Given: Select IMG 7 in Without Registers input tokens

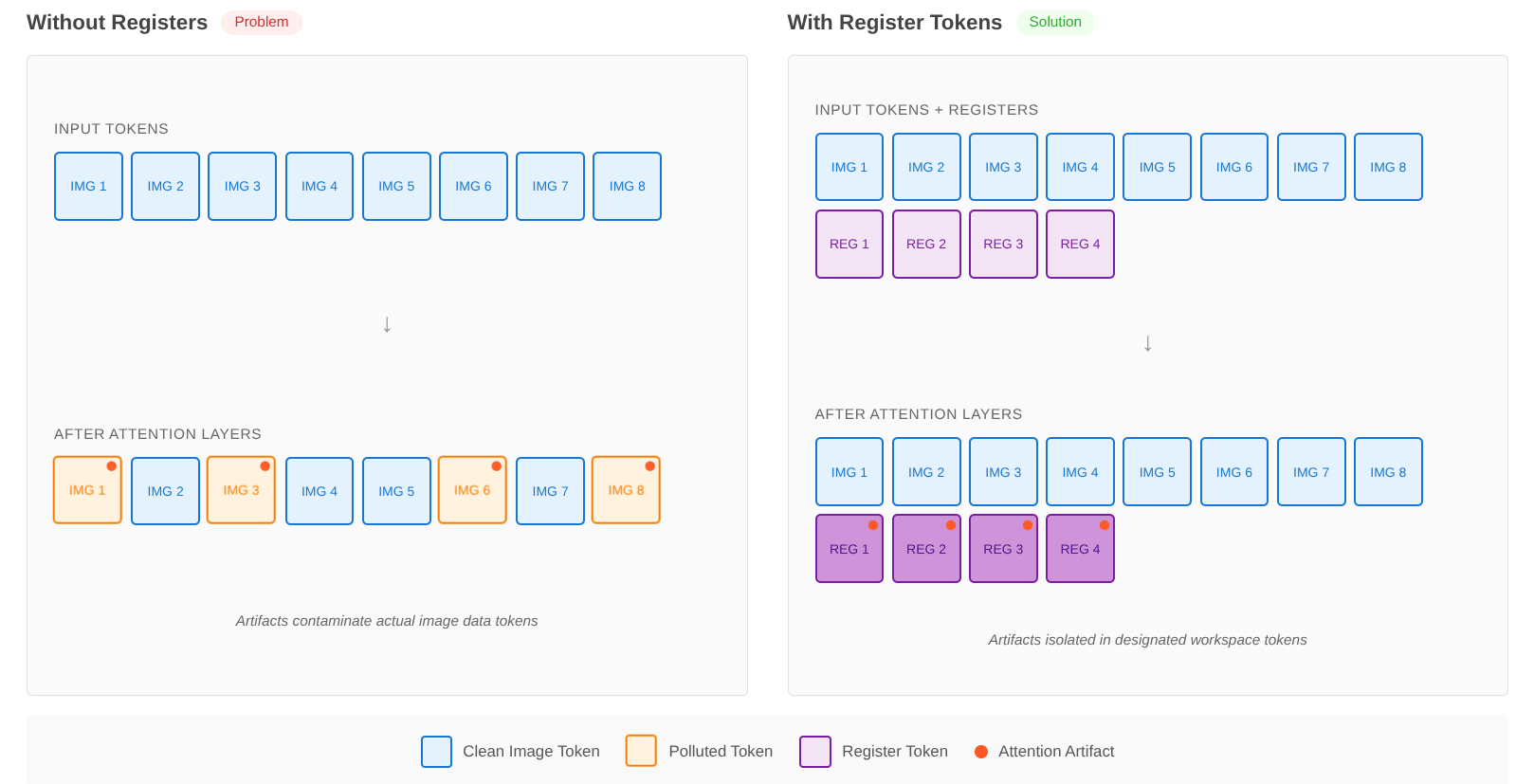Looking at the screenshot, I should coord(551,187).
